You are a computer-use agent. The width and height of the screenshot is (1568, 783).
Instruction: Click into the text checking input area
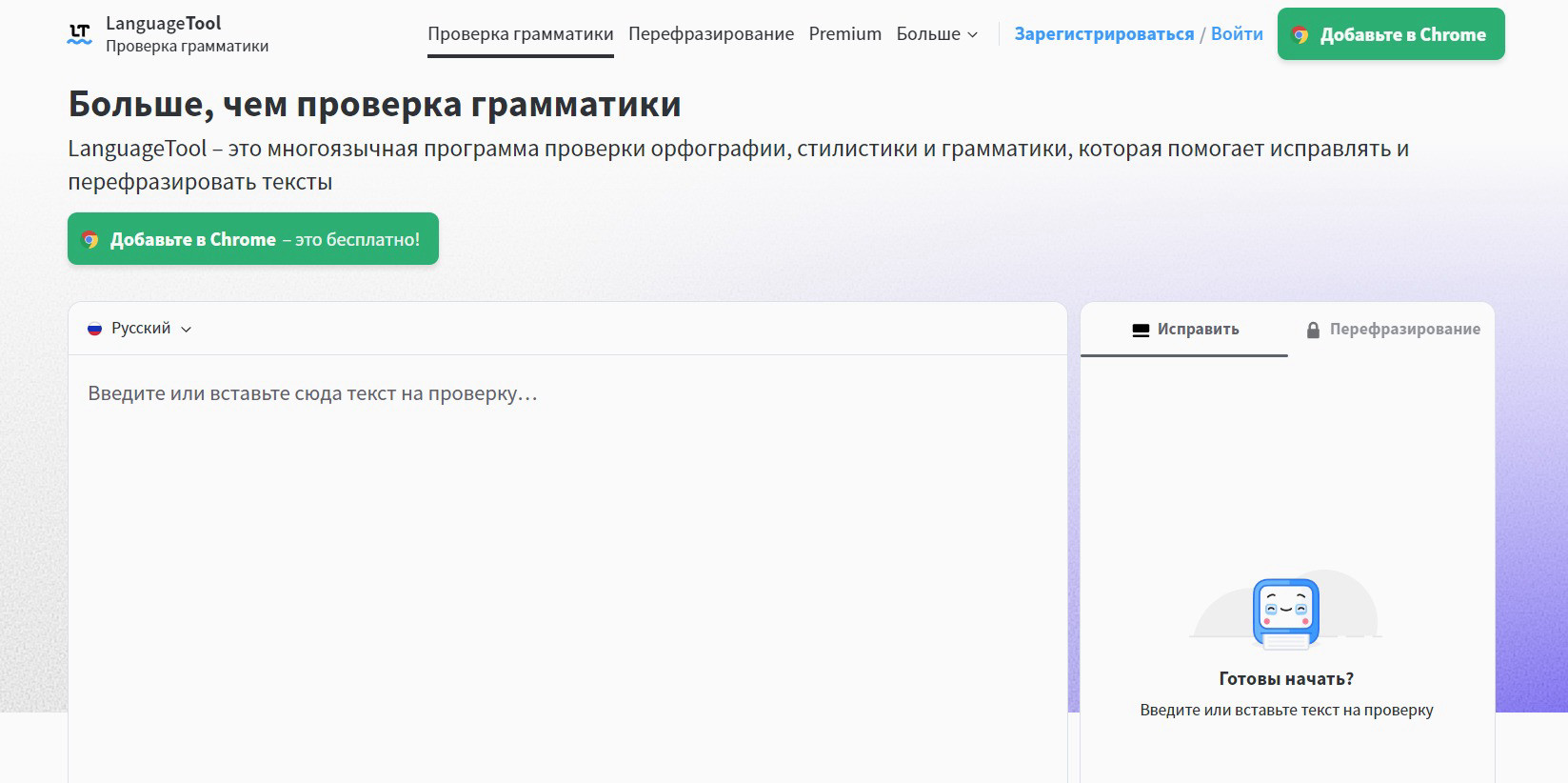click(x=567, y=569)
